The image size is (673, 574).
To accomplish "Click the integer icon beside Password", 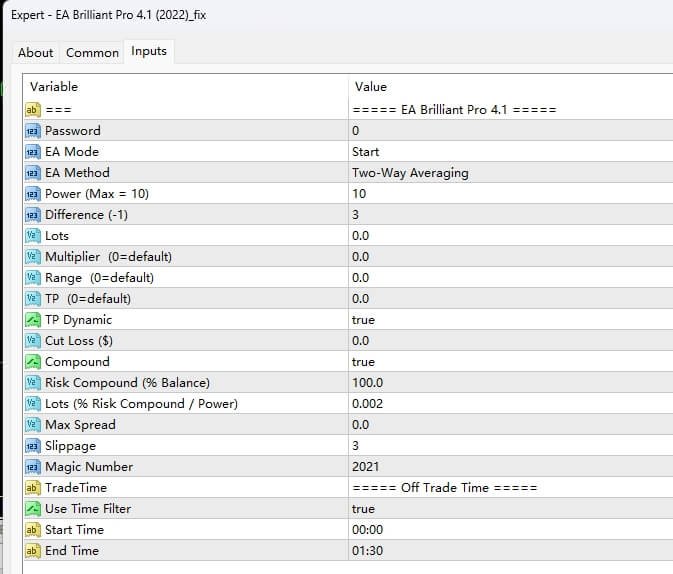I will tap(33, 131).
